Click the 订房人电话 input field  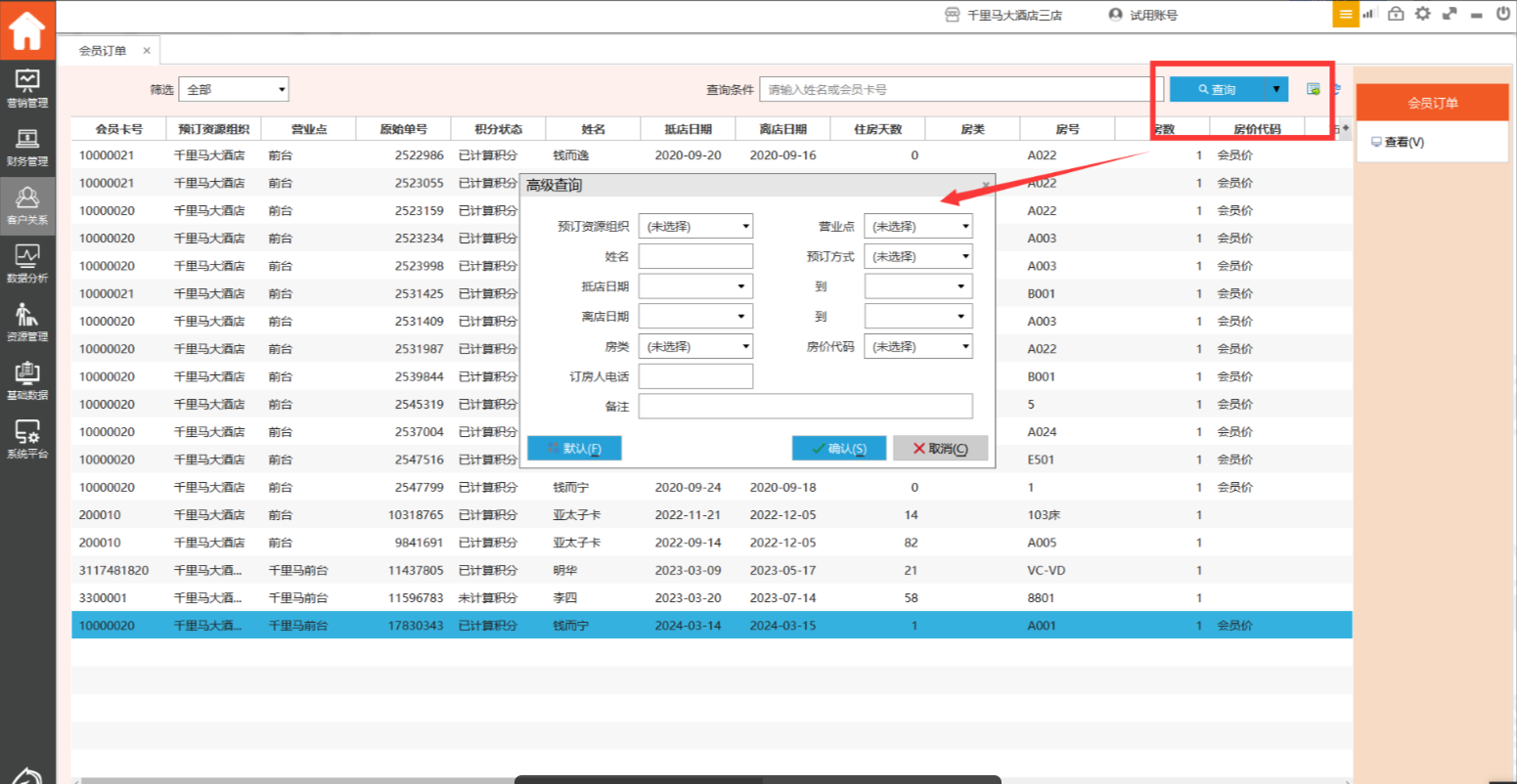695,376
